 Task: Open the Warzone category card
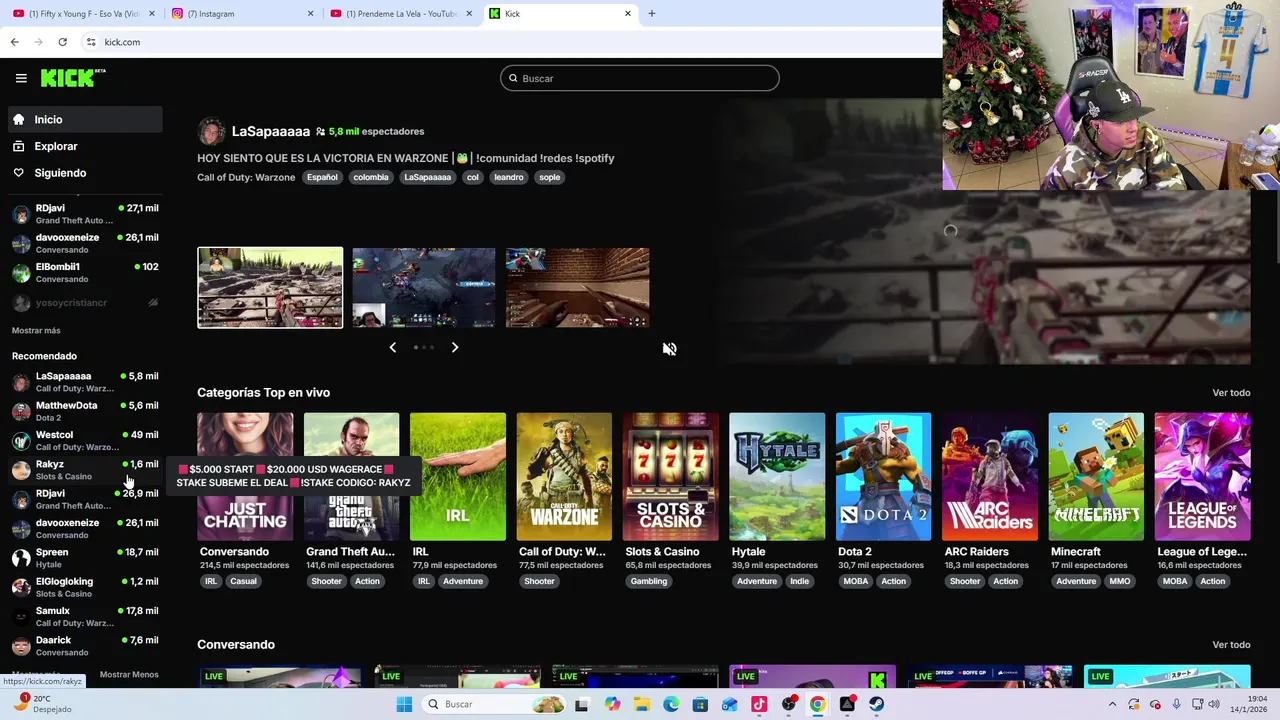[564, 476]
